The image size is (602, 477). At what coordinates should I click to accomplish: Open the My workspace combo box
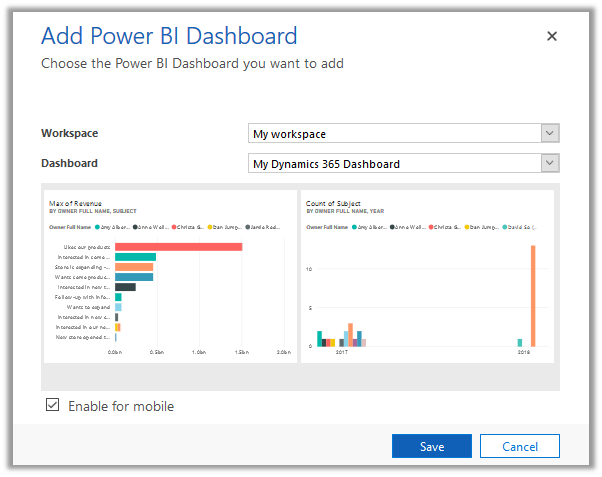(394, 134)
